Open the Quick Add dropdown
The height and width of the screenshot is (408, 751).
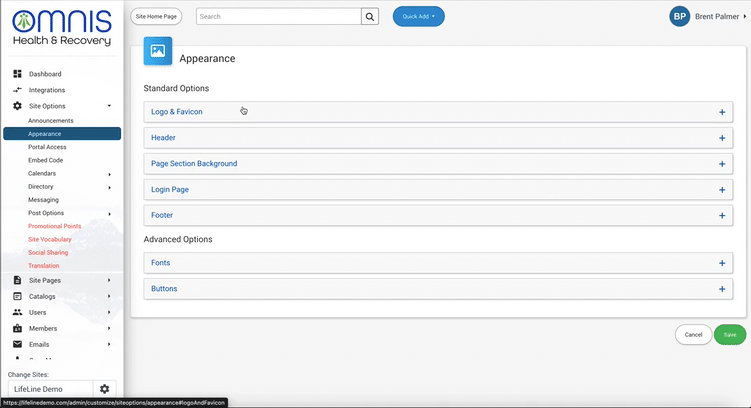pos(418,17)
